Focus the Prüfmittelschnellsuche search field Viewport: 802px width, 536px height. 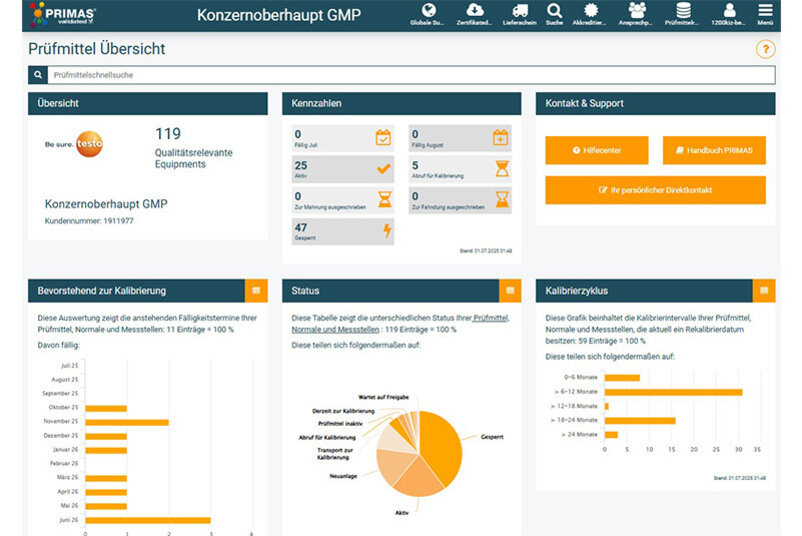point(410,75)
